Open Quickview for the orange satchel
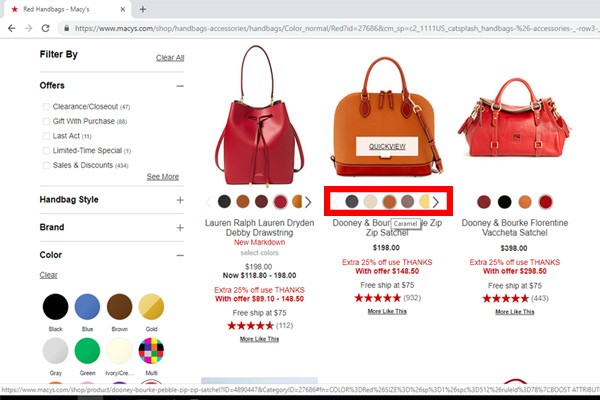Image resolution: width=600 pixels, height=400 pixels. click(x=387, y=146)
